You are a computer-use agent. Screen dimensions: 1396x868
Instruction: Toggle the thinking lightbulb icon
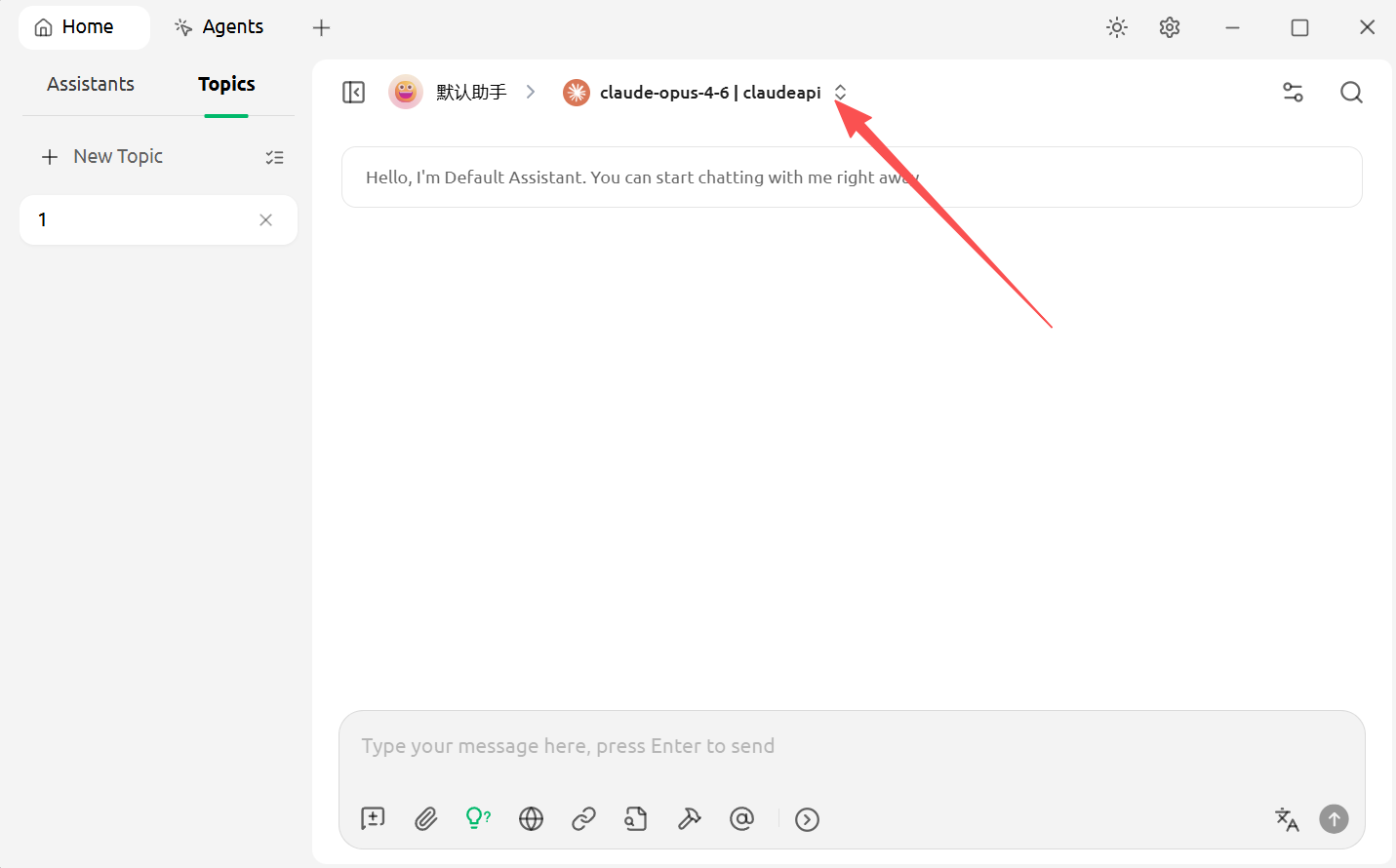477,819
